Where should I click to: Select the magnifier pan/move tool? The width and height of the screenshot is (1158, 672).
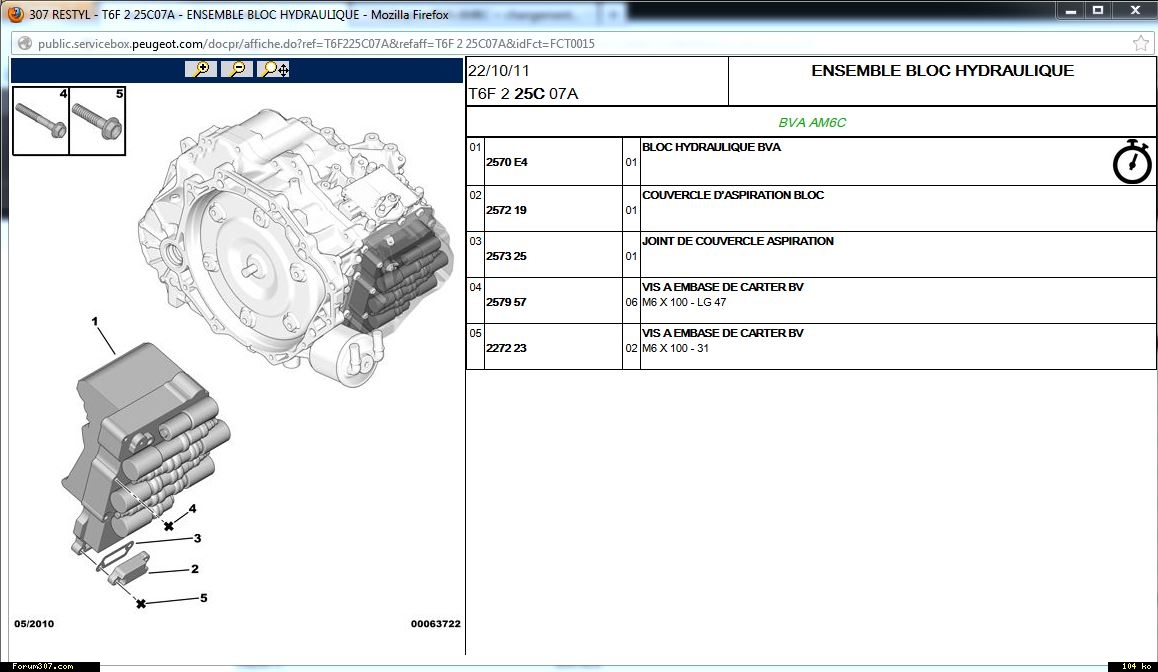(x=273, y=69)
